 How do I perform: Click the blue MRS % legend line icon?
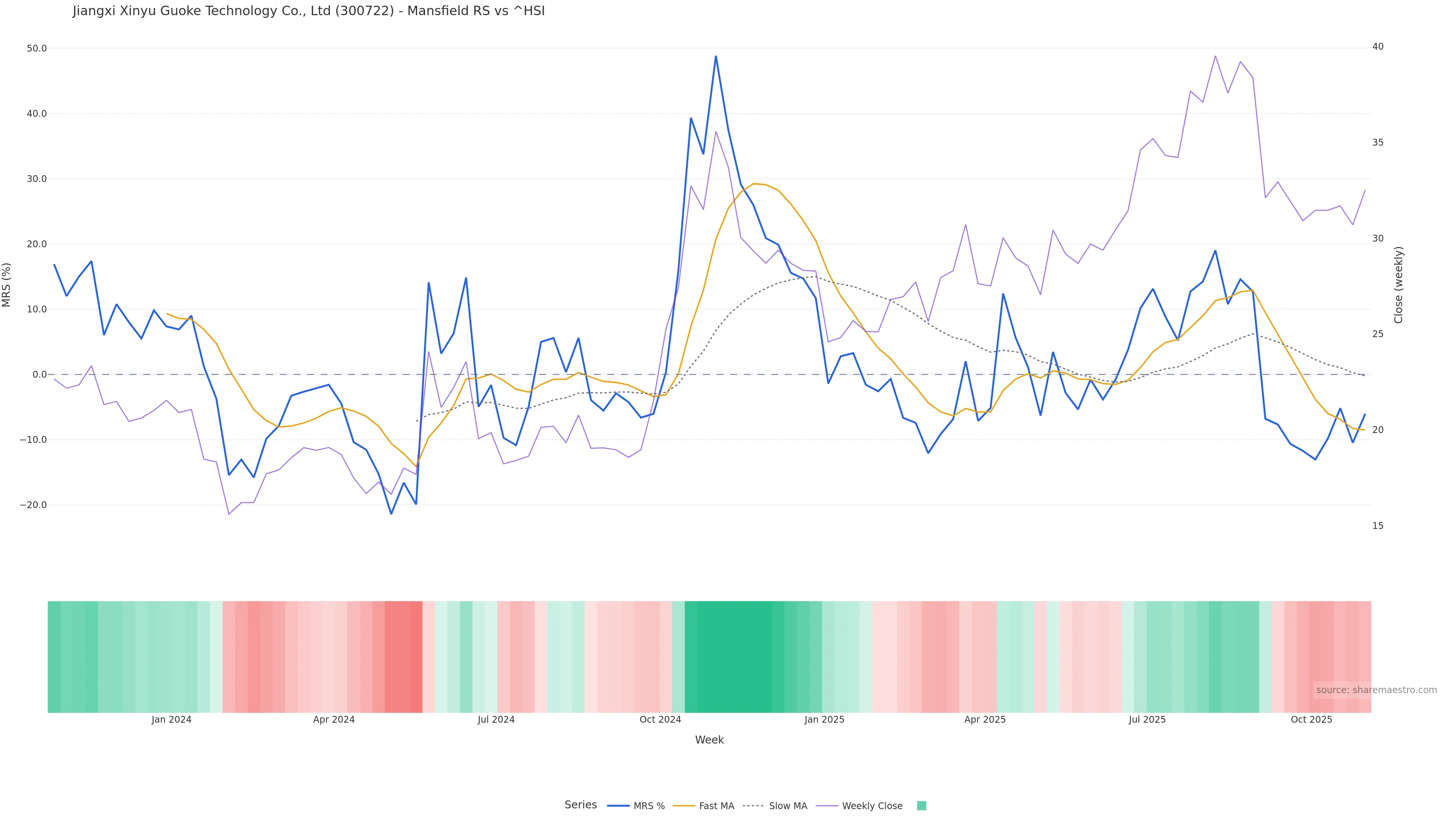coord(618,806)
